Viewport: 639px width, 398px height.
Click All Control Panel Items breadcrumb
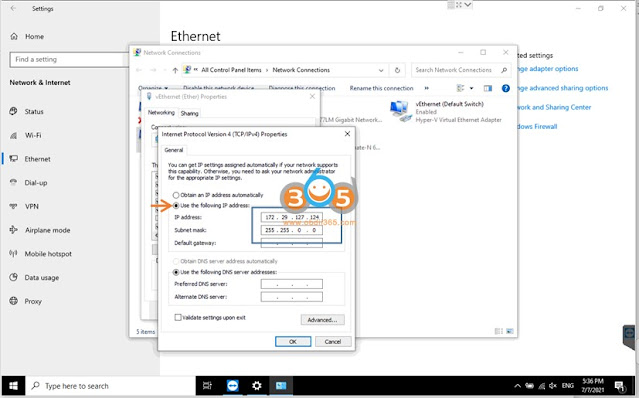(231, 70)
